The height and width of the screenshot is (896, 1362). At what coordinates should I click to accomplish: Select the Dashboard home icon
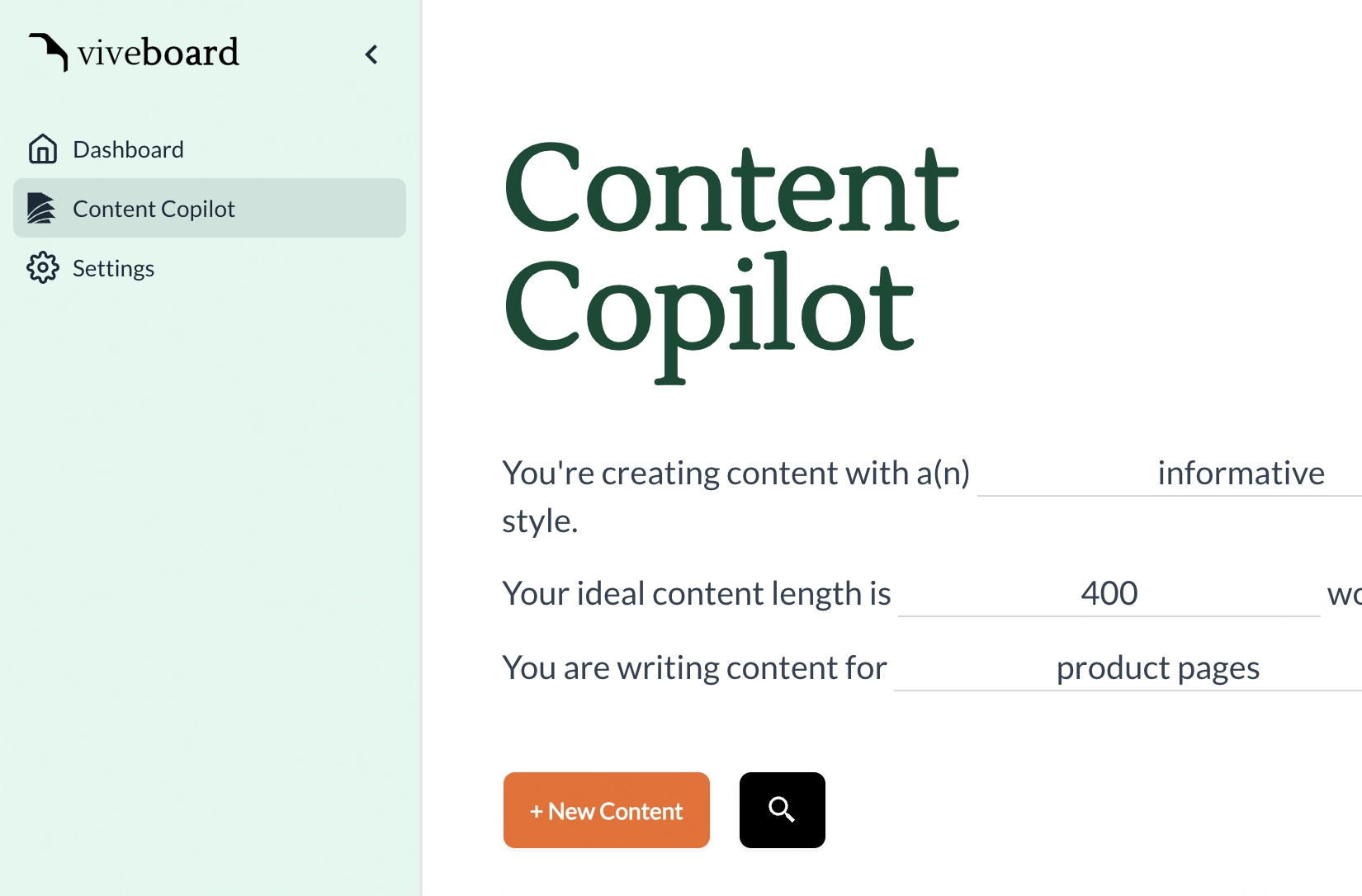[x=42, y=149]
